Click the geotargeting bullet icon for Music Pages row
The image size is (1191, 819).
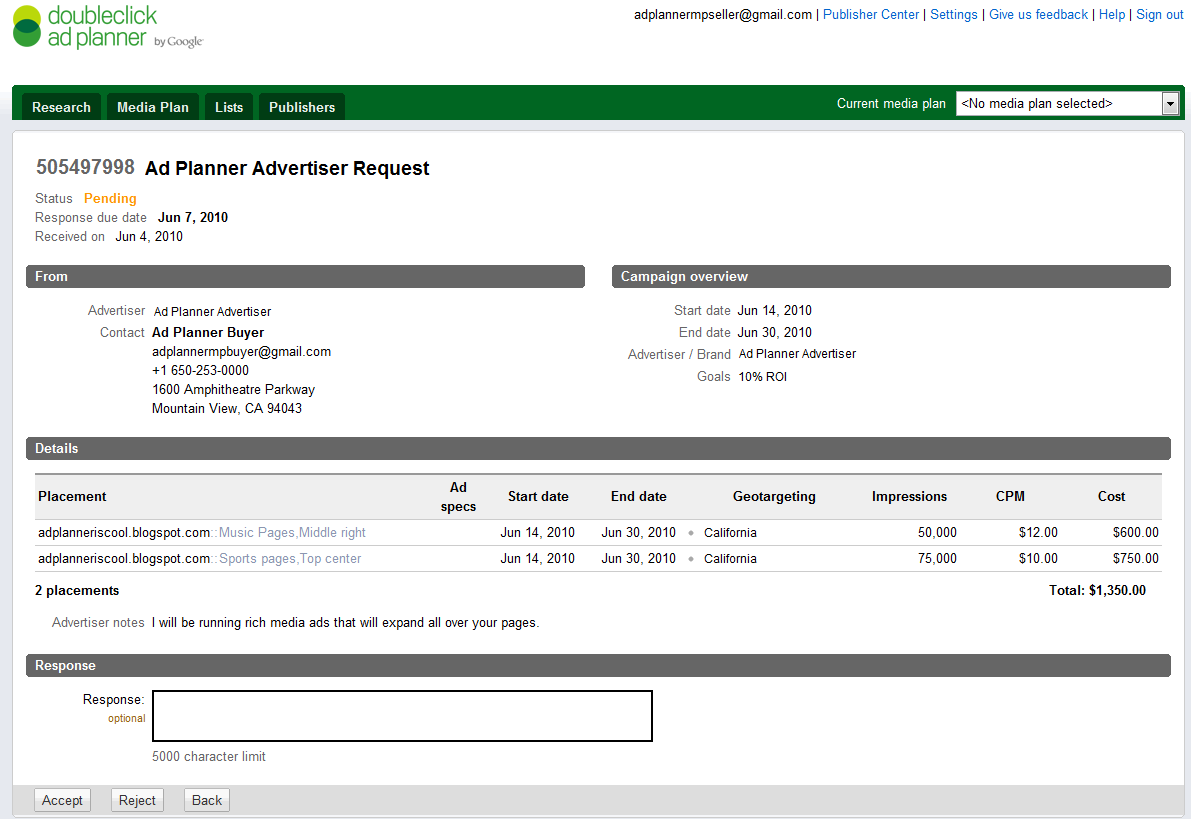[x=690, y=533]
